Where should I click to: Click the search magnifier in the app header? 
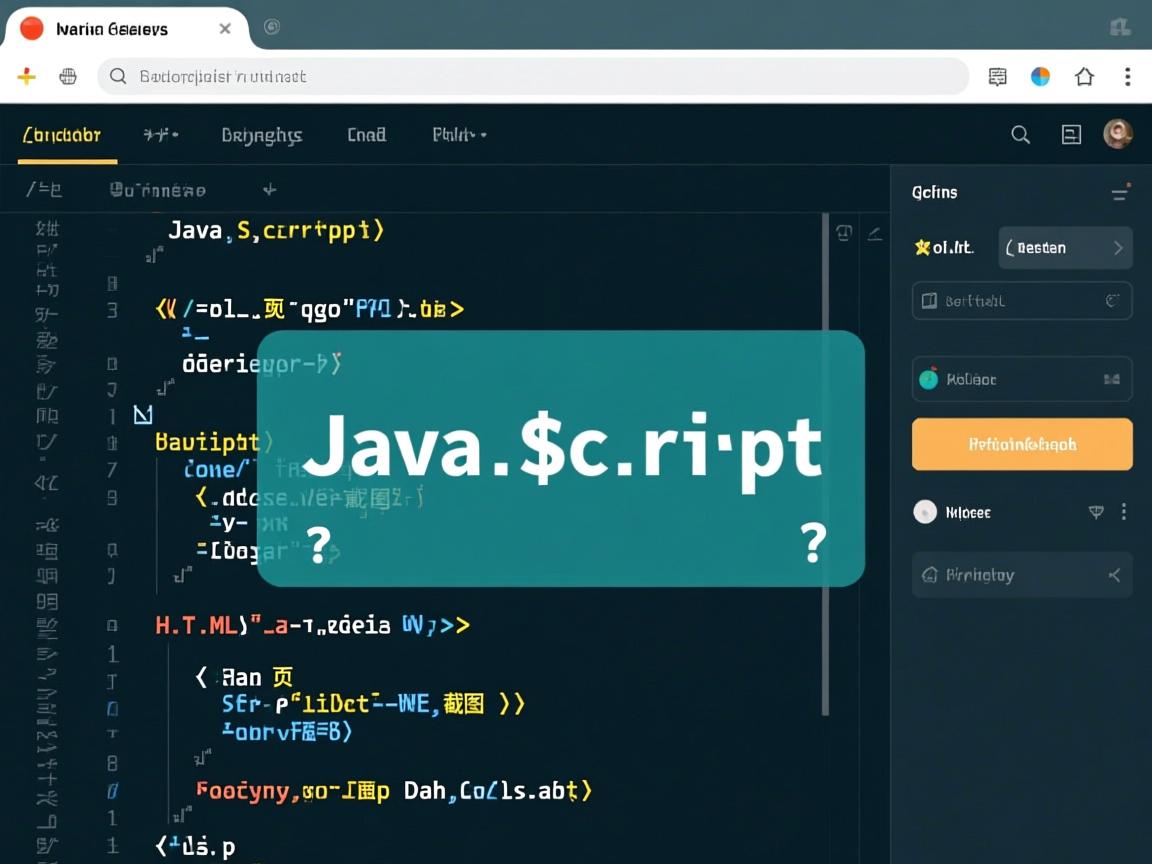point(1020,135)
